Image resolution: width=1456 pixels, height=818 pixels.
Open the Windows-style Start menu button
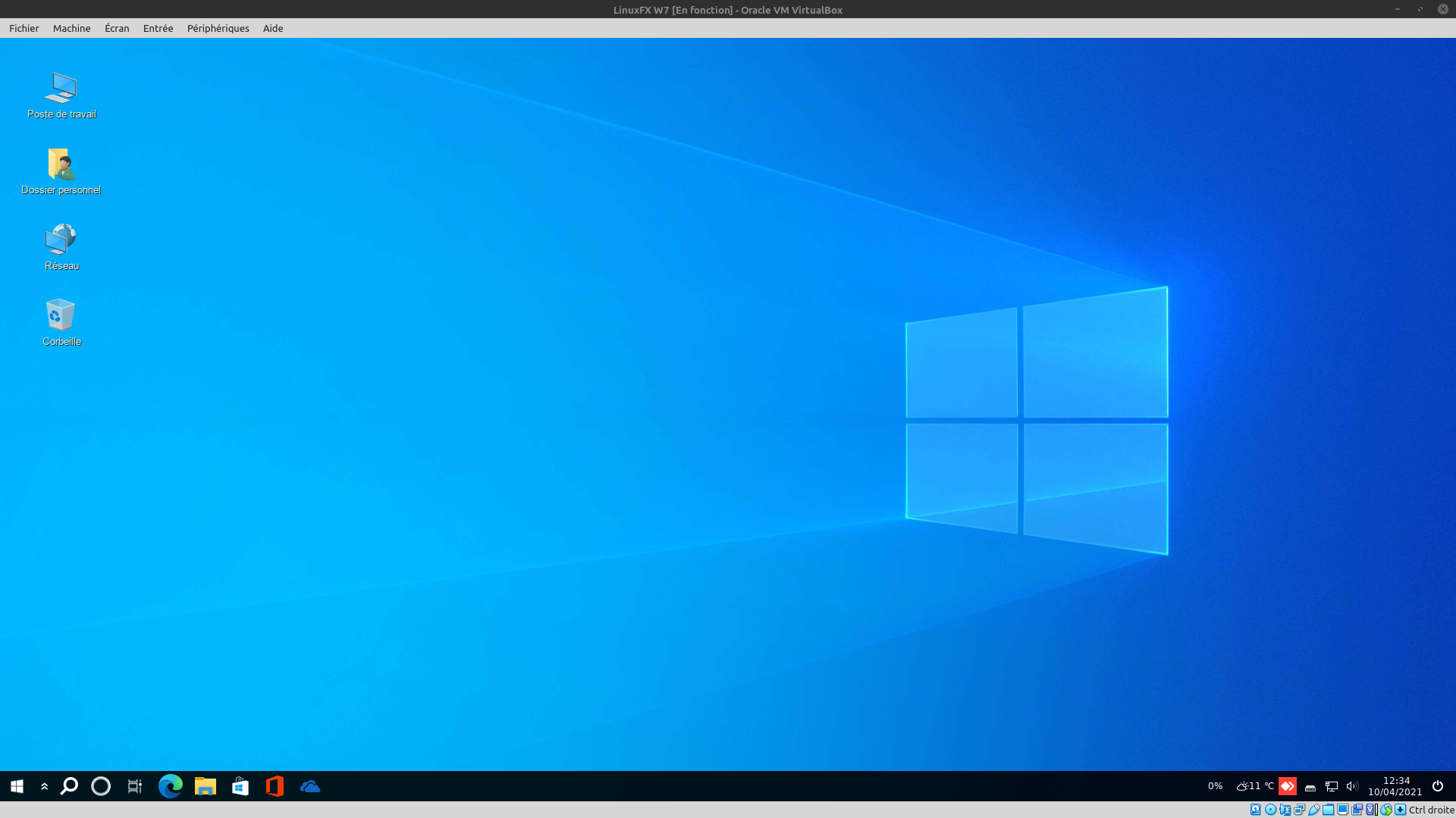(x=17, y=786)
